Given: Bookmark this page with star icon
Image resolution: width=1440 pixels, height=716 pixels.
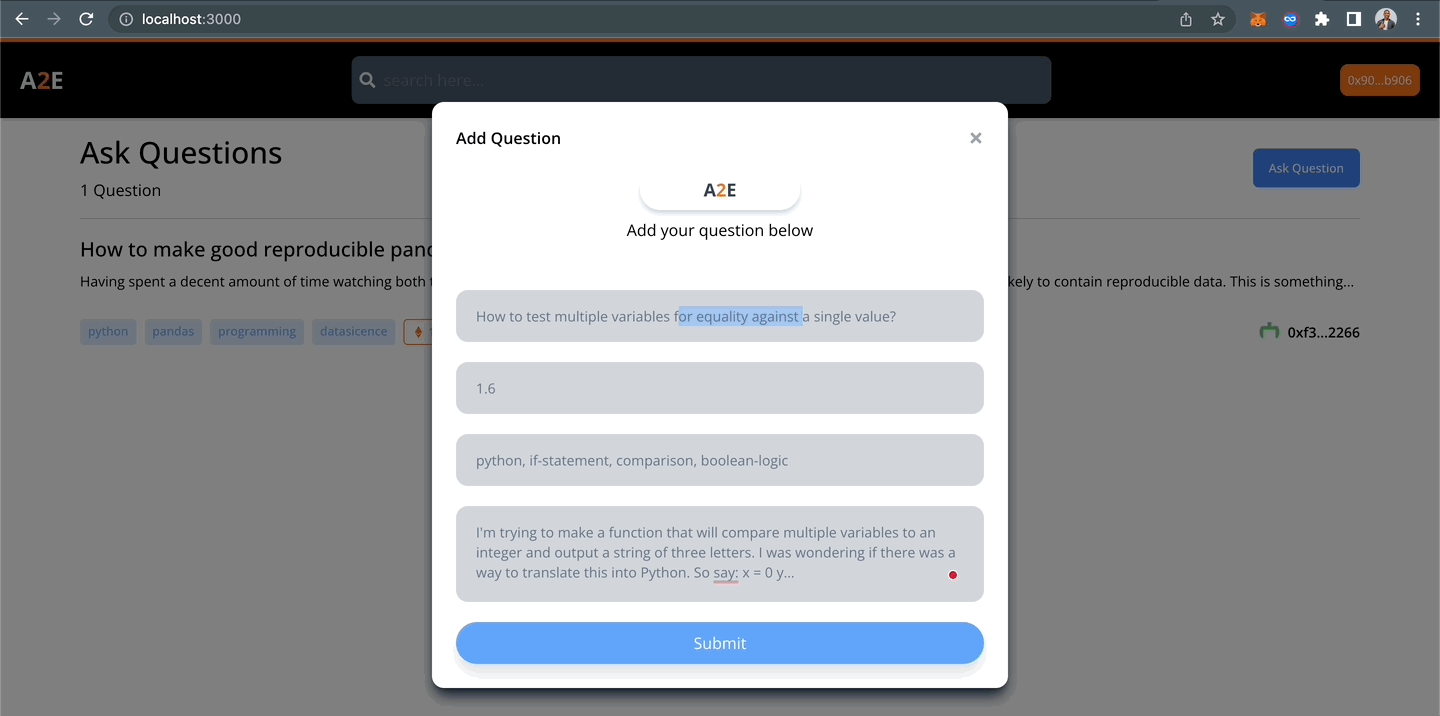Looking at the screenshot, I should click(1218, 19).
